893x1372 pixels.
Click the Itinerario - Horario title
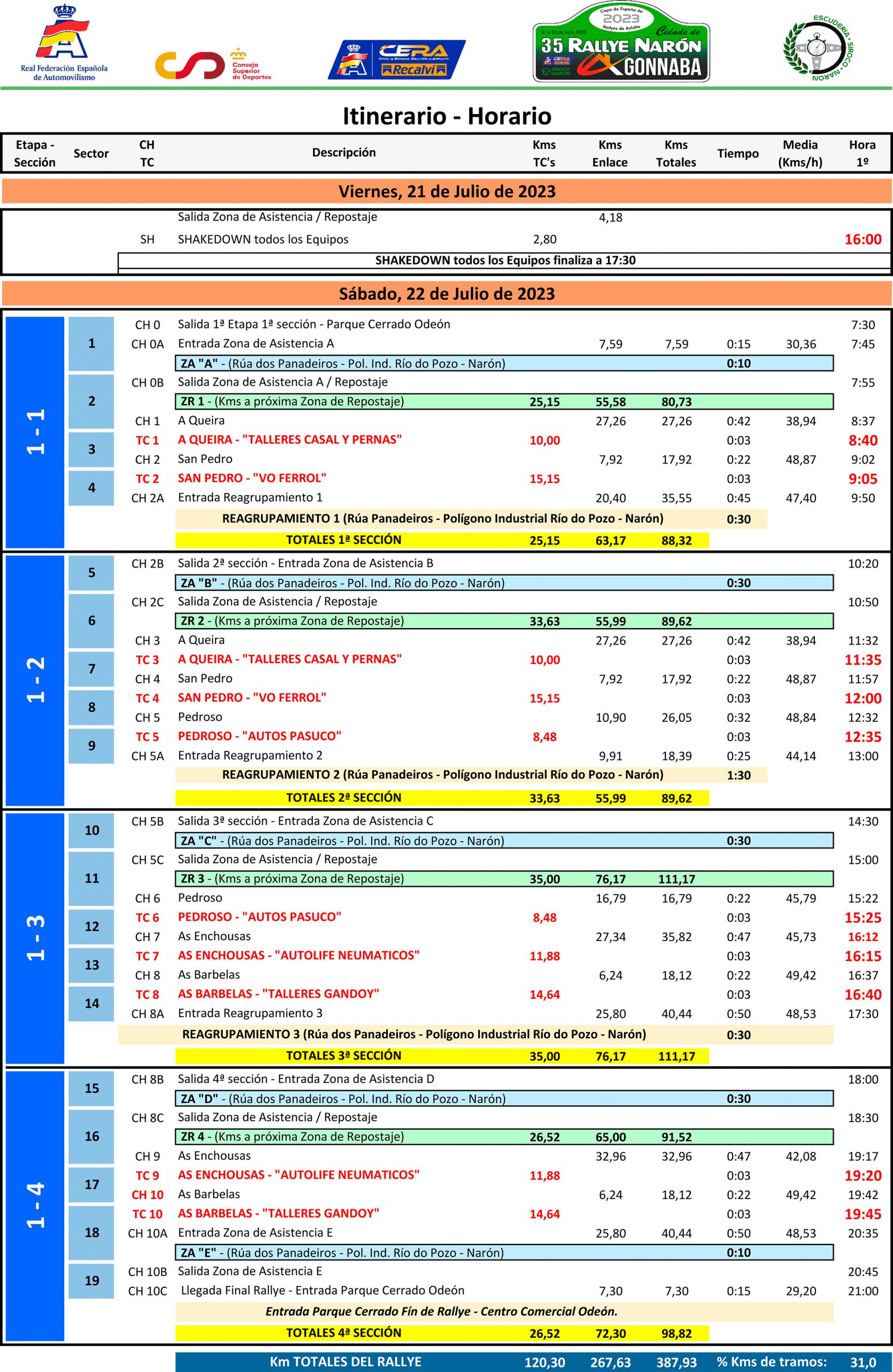tap(447, 116)
